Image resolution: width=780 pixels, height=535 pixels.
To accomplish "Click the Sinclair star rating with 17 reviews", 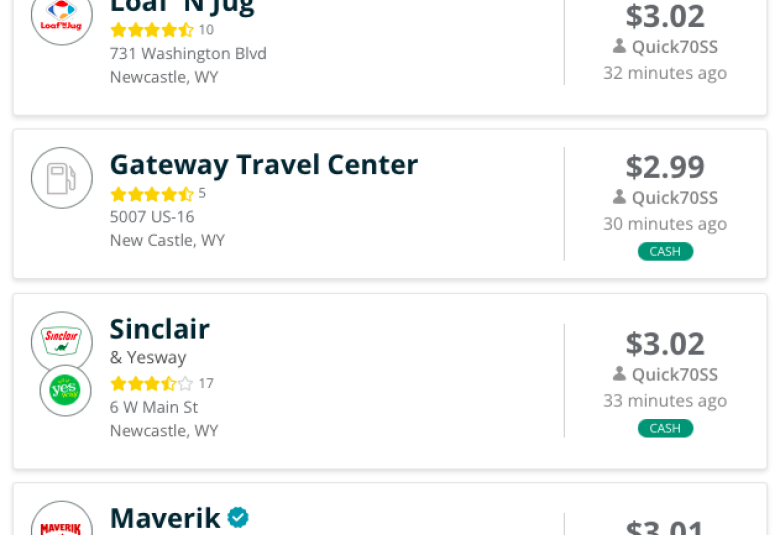I will [152, 383].
